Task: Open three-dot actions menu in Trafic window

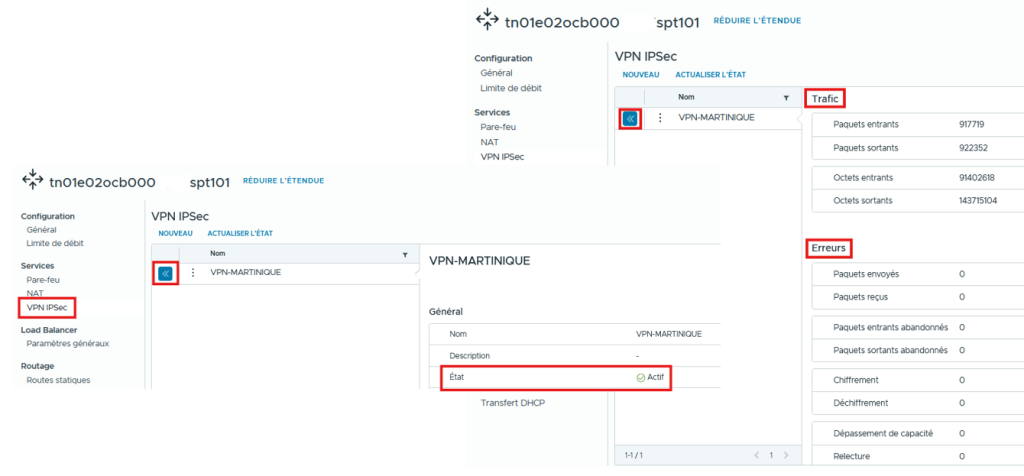Action: point(660,118)
